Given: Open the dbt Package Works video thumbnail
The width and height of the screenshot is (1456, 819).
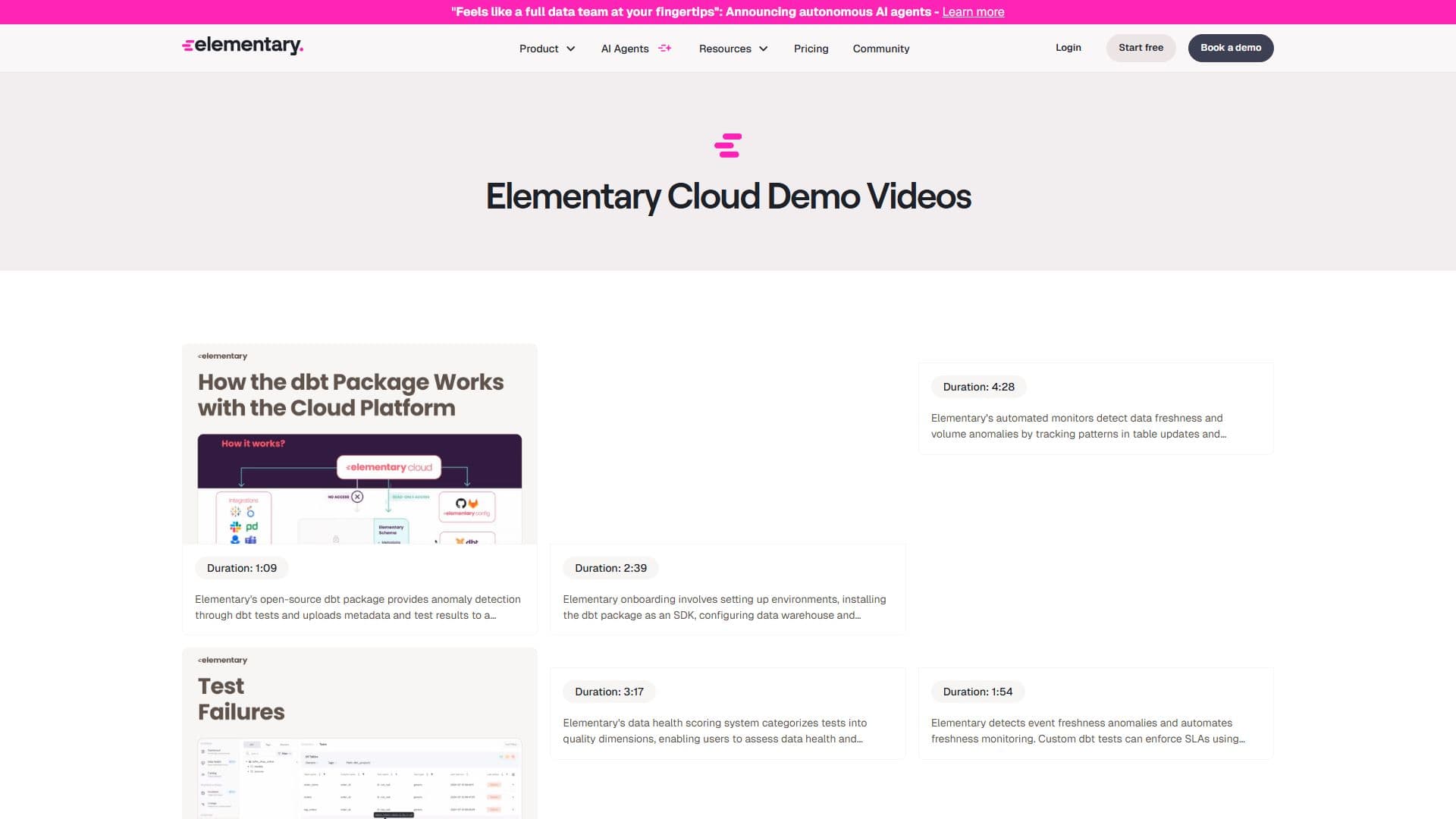Looking at the screenshot, I should [359, 444].
